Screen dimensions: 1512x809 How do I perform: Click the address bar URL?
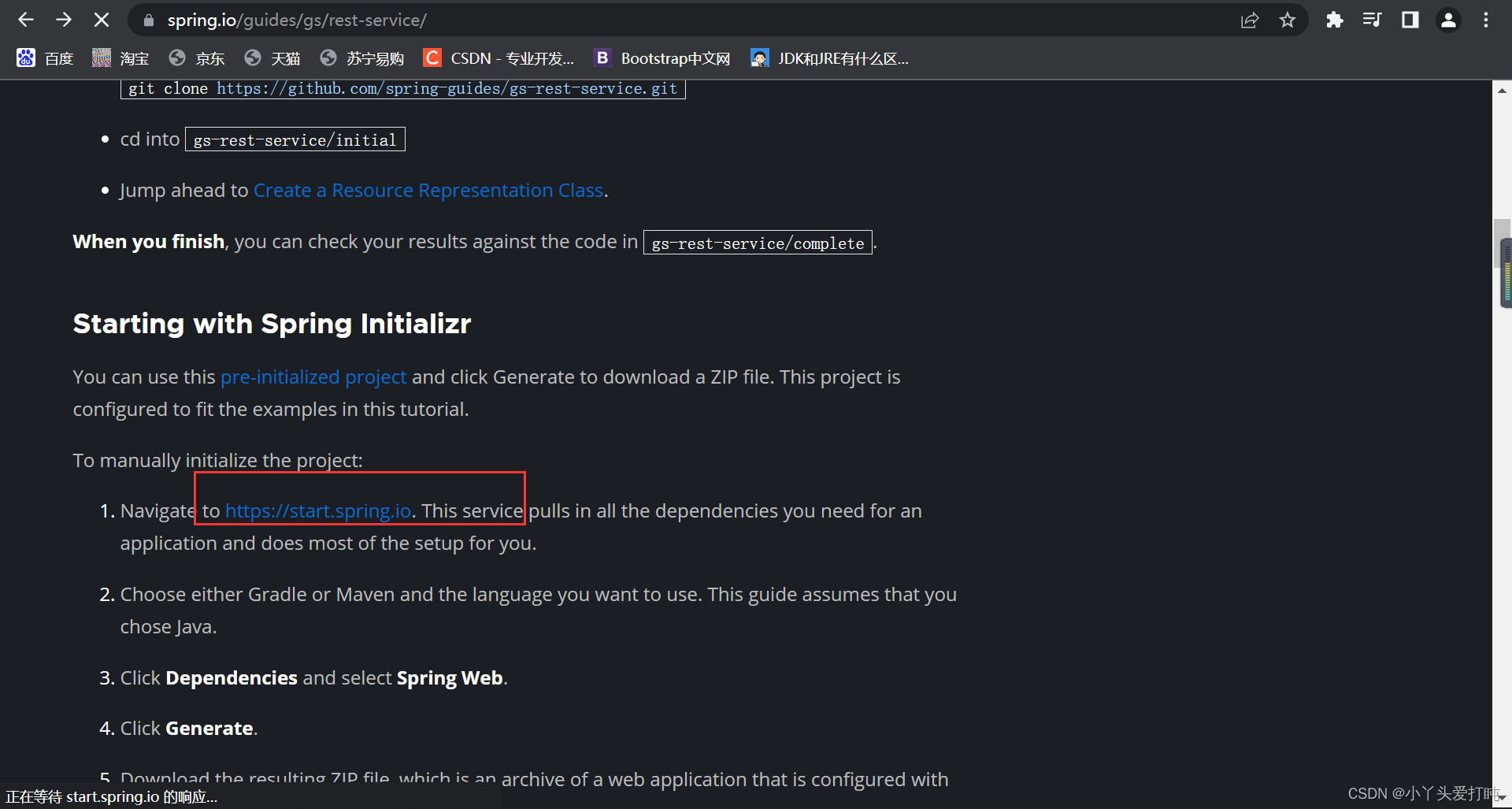[x=297, y=20]
